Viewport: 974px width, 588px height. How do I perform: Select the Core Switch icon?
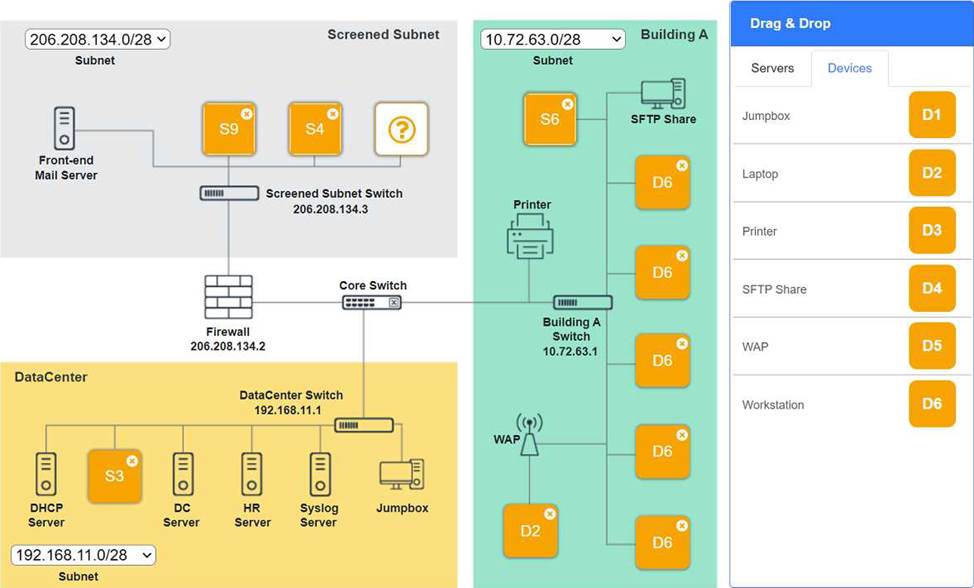(372, 302)
